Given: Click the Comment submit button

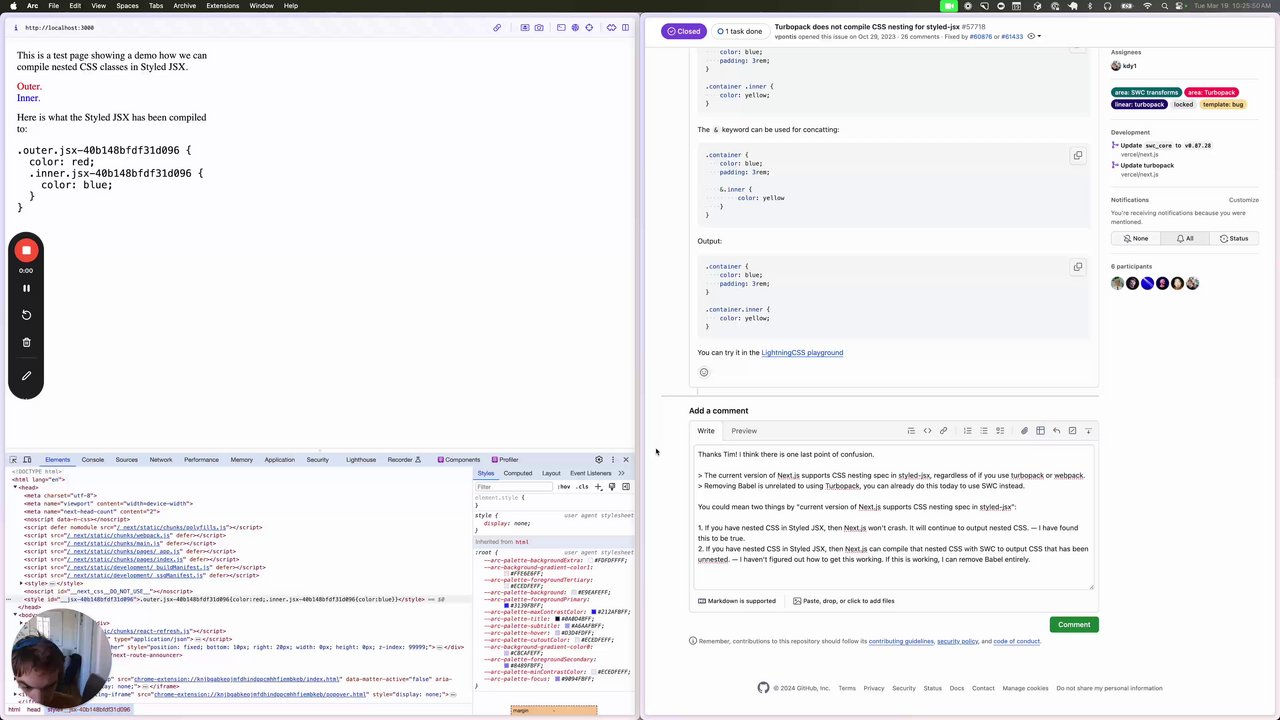Looking at the screenshot, I should pyautogui.click(x=1074, y=625).
